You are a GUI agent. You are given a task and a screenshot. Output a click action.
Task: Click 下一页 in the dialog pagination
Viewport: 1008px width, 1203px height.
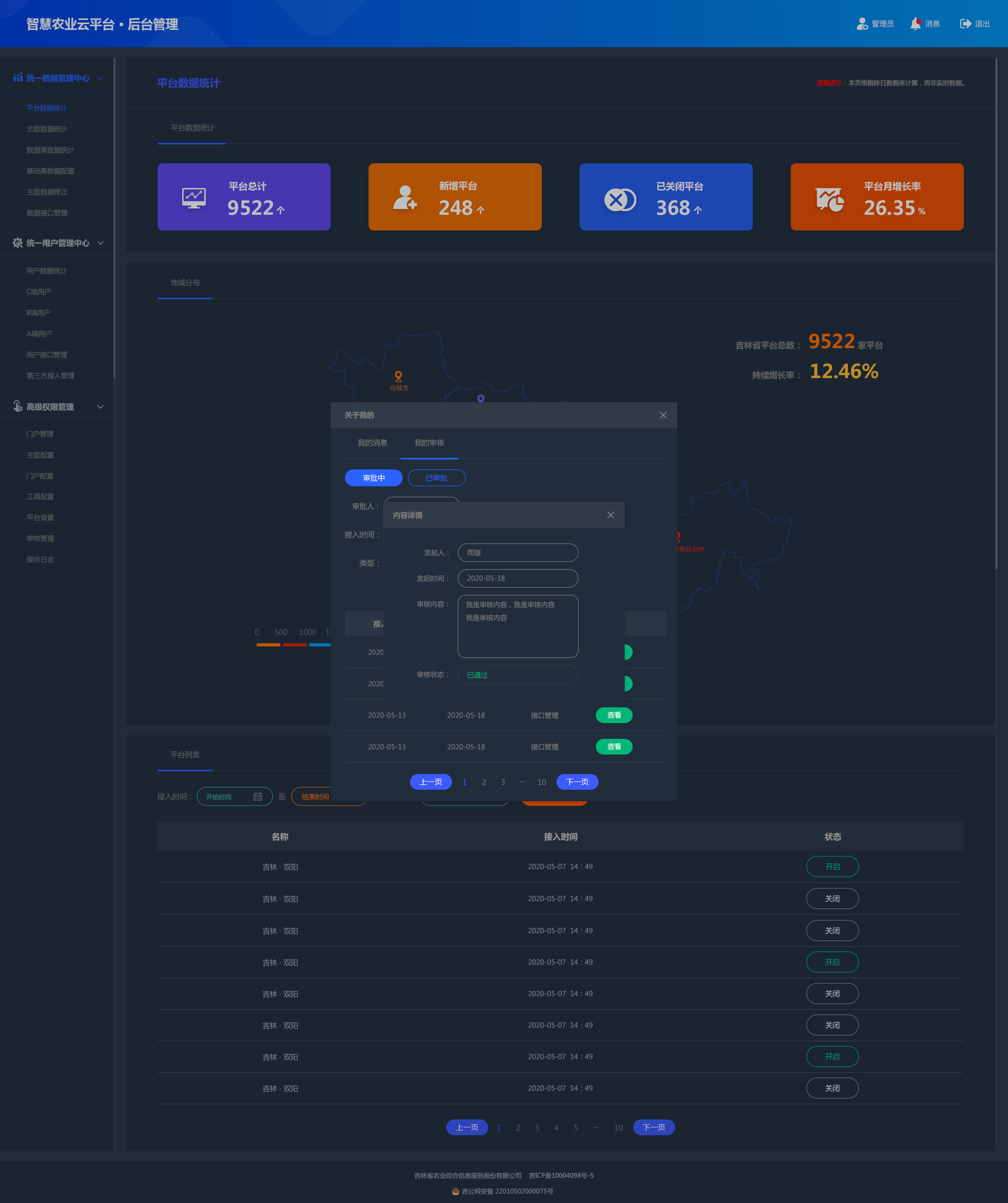tap(577, 782)
